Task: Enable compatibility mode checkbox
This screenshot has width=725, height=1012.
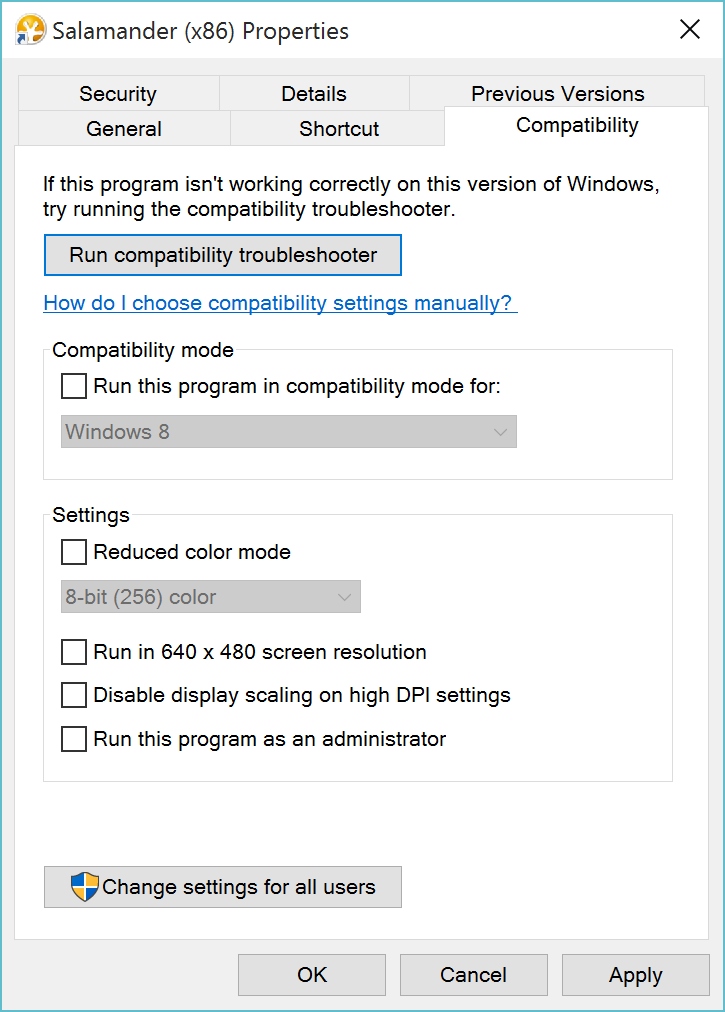Action: pos(74,386)
